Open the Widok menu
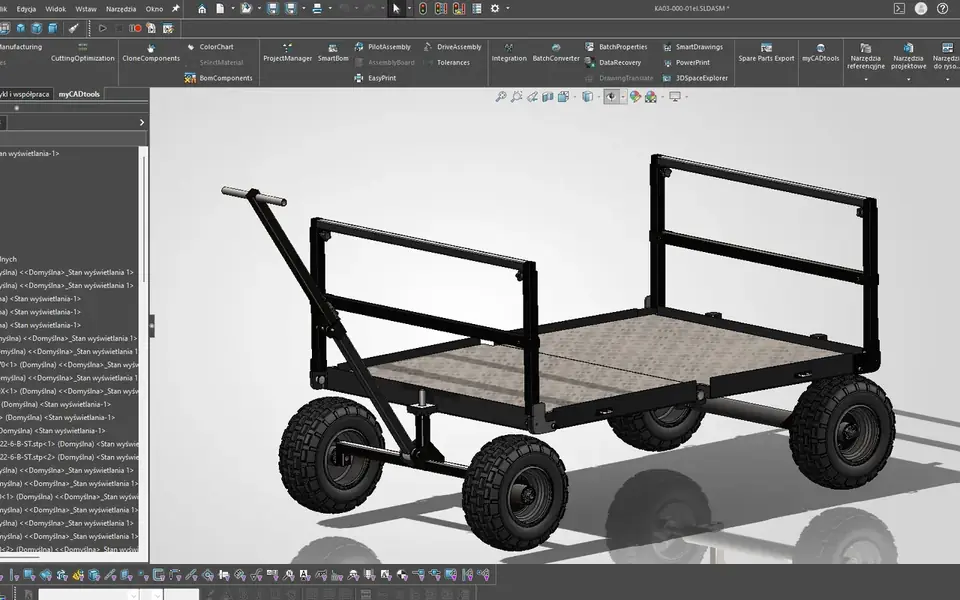Viewport: 960px width, 600px height. (x=56, y=9)
